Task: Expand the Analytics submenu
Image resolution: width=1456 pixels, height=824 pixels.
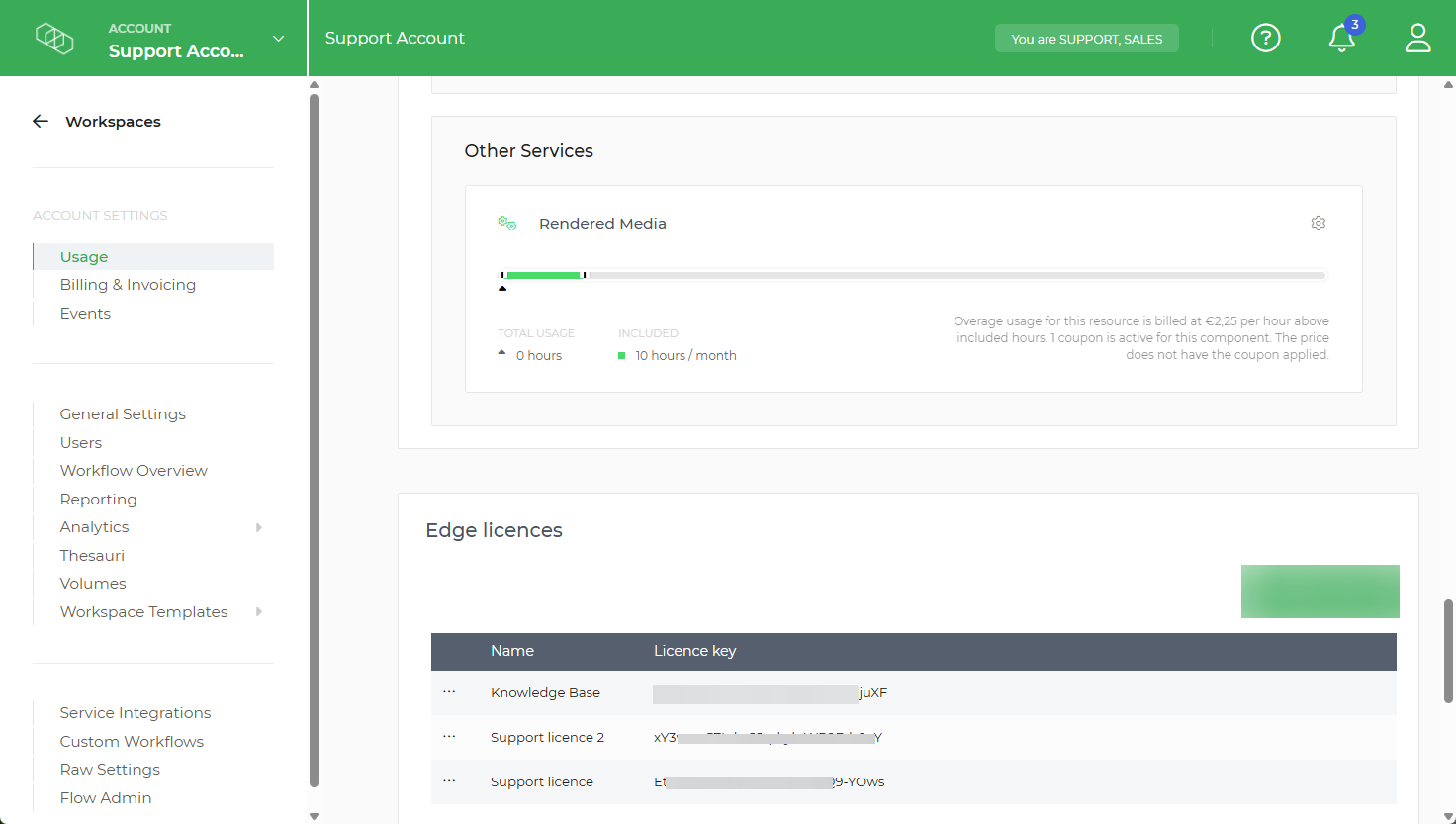Action: coord(259,527)
